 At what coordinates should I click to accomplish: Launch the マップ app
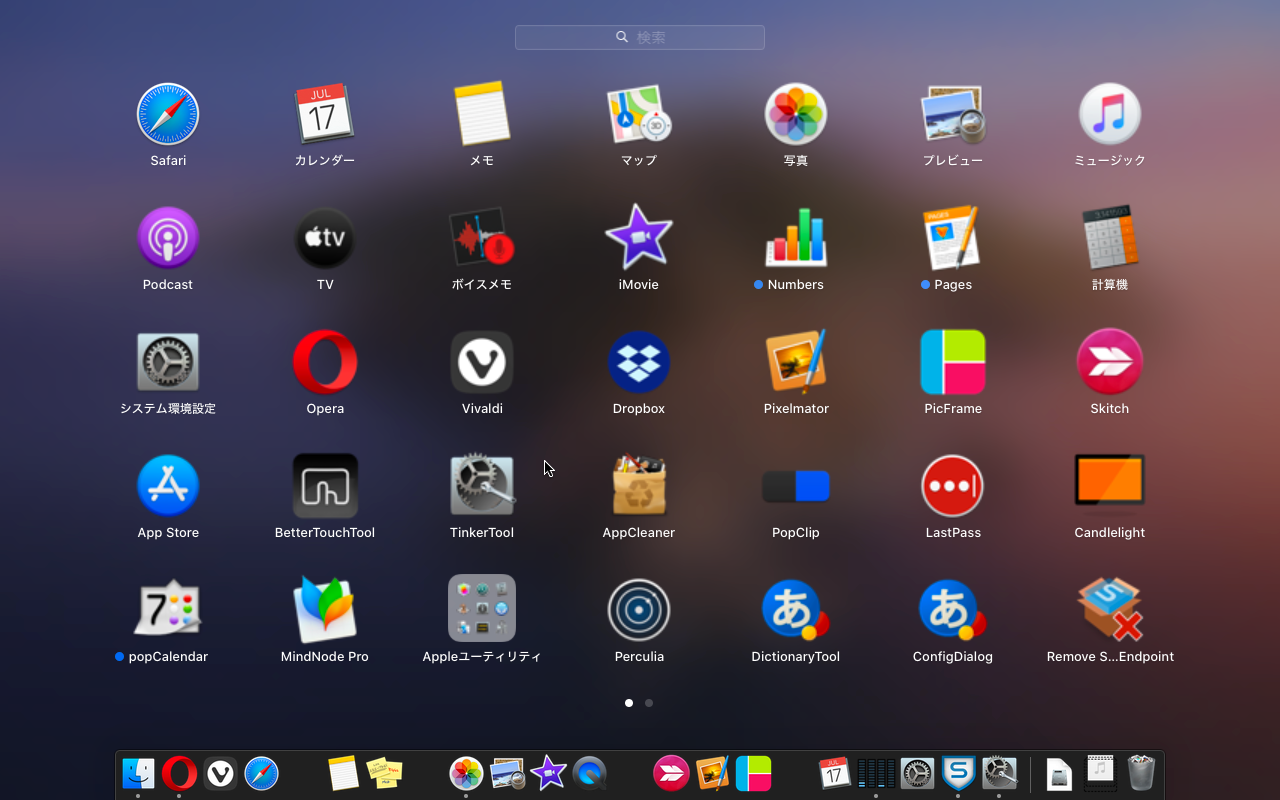point(639,114)
